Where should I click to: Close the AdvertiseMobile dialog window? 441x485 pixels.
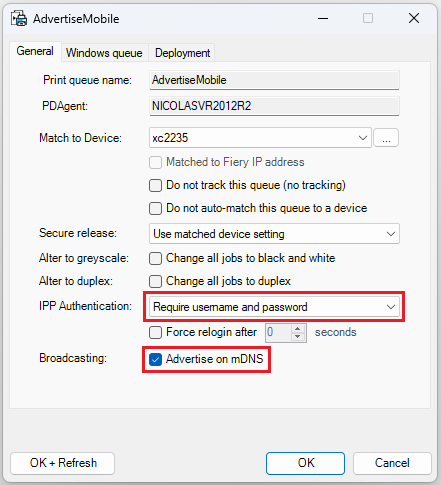(414, 18)
